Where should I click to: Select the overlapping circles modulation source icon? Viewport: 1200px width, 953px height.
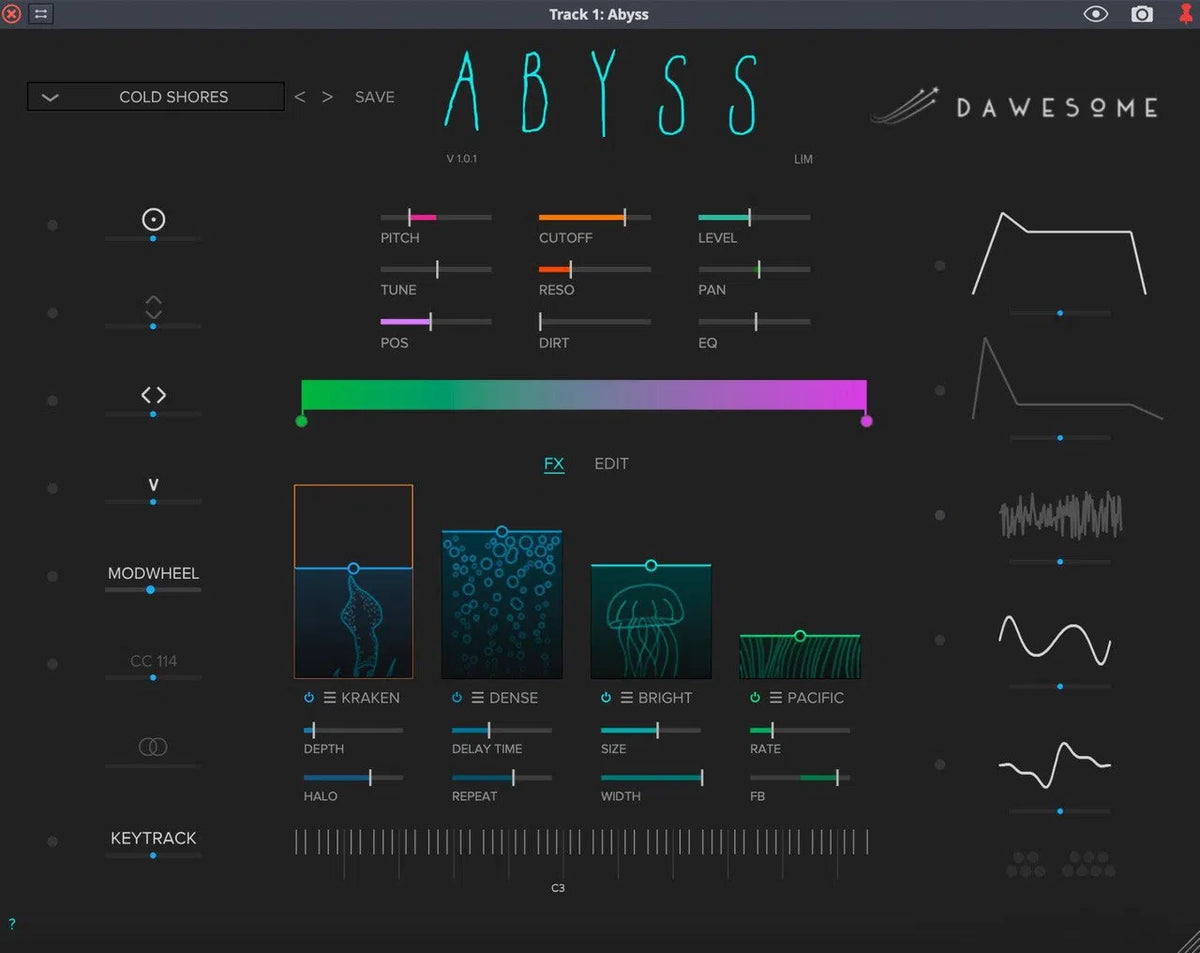(x=153, y=746)
